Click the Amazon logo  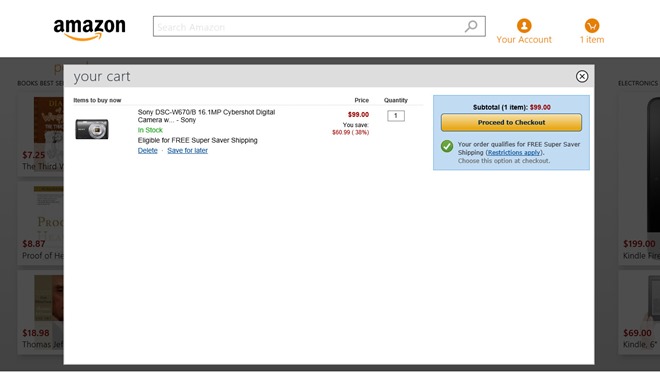(x=89, y=29)
